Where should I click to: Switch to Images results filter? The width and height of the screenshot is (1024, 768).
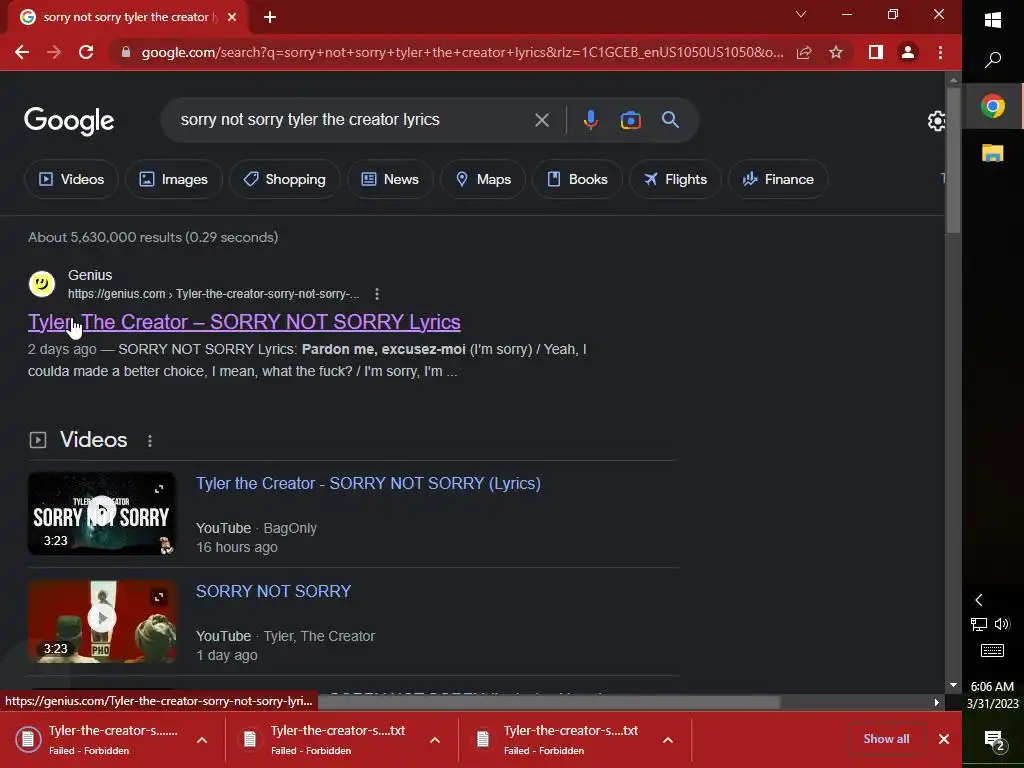tap(174, 179)
